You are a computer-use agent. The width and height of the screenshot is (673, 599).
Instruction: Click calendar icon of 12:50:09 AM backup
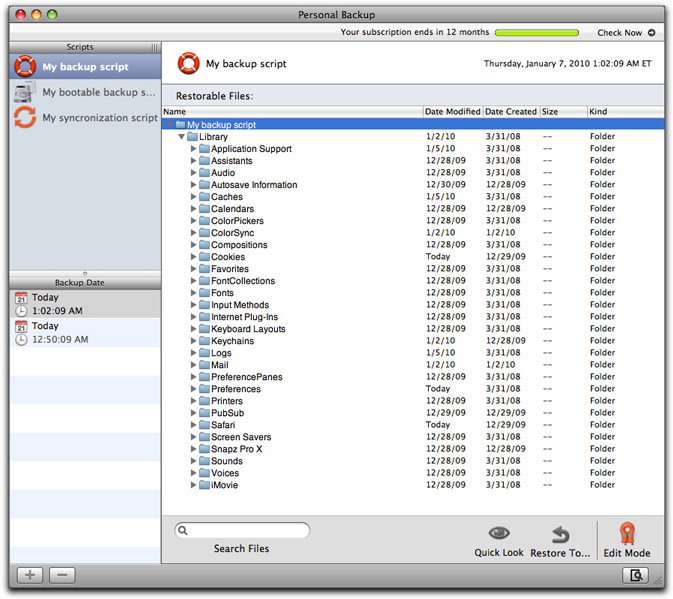point(21,326)
